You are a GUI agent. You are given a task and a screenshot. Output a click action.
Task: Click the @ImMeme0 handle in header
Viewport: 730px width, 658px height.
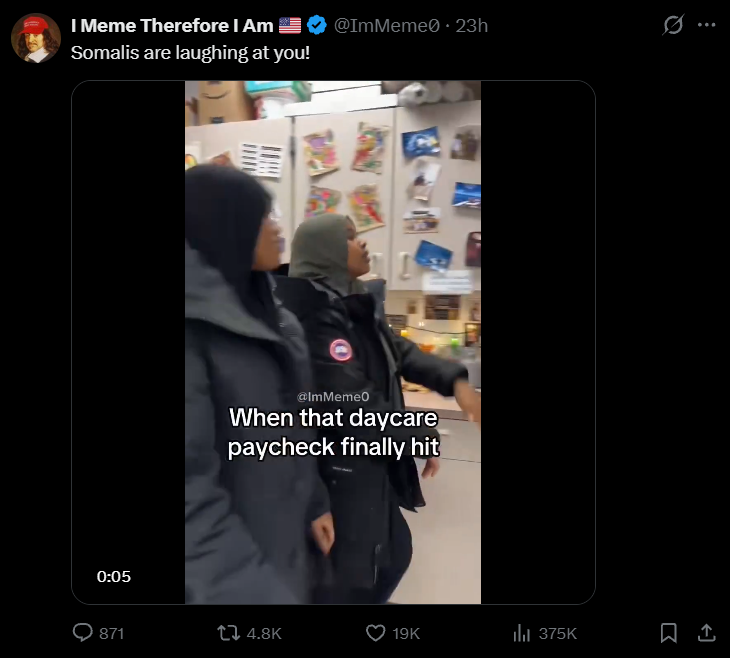pyautogui.click(x=386, y=26)
